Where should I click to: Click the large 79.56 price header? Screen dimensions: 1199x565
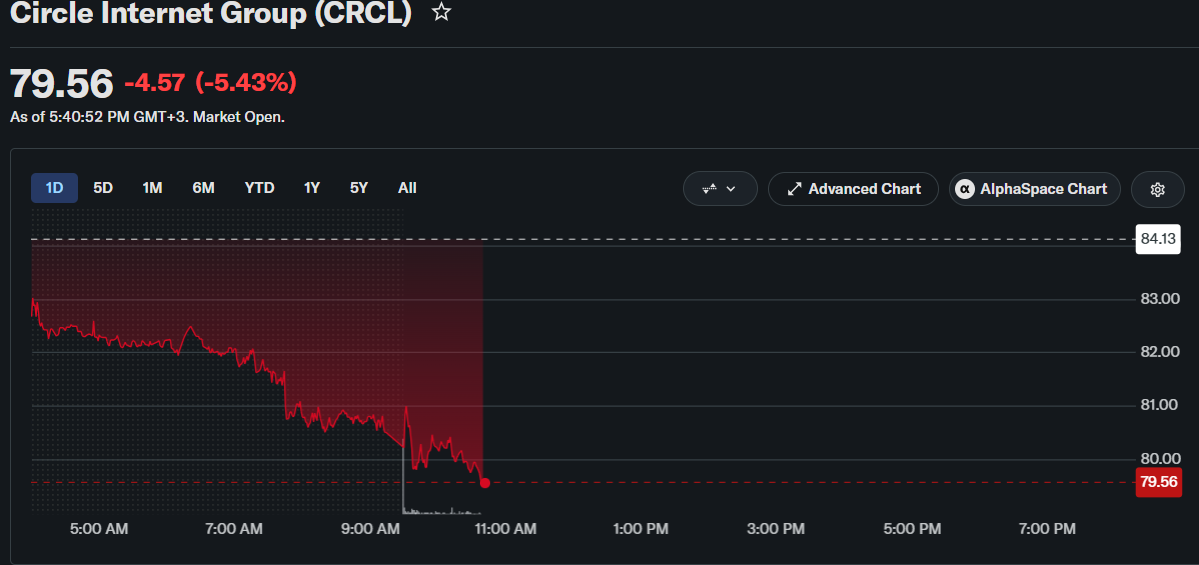click(62, 83)
